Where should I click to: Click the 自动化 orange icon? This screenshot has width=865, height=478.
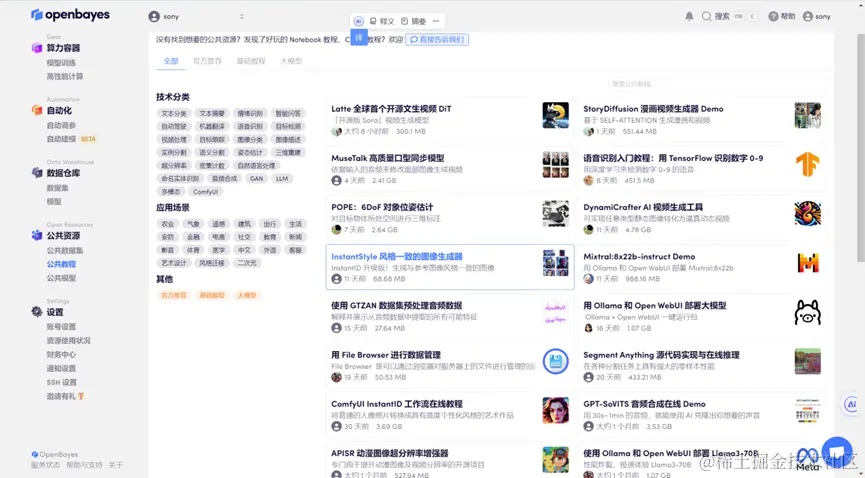[x=37, y=110]
